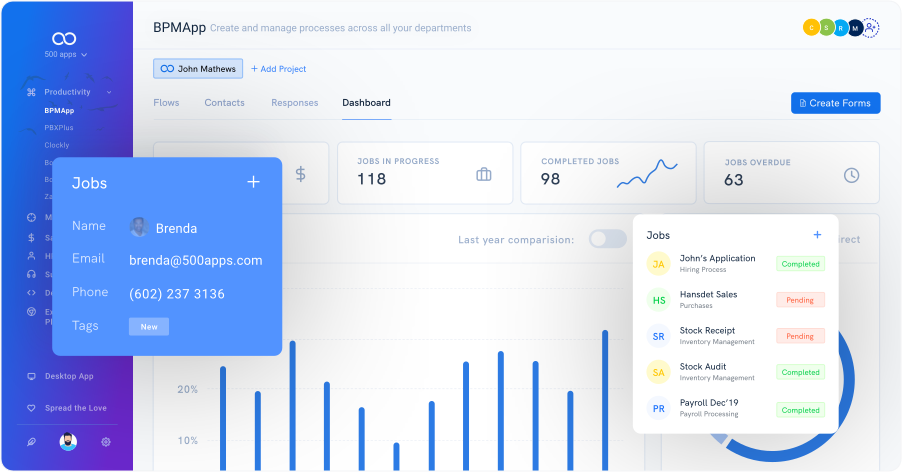Switch to the Flows tab
902x472 pixels.
coord(166,102)
